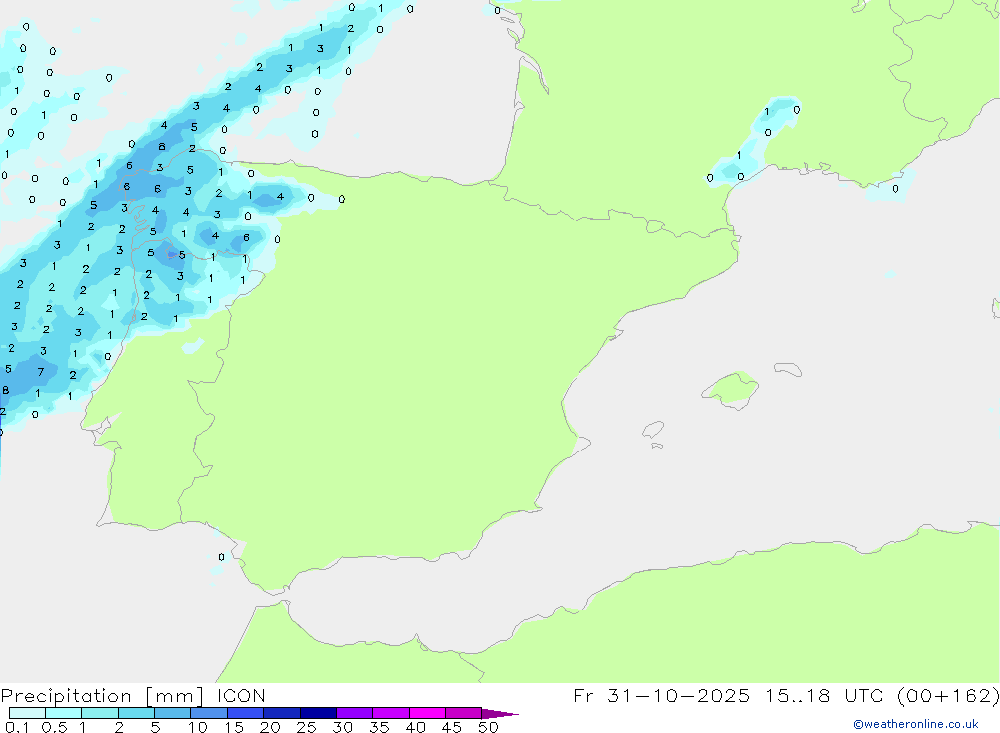Click the Ibiza island outline on the map
1000x733 pixels.
pyautogui.click(x=653, y=430)
